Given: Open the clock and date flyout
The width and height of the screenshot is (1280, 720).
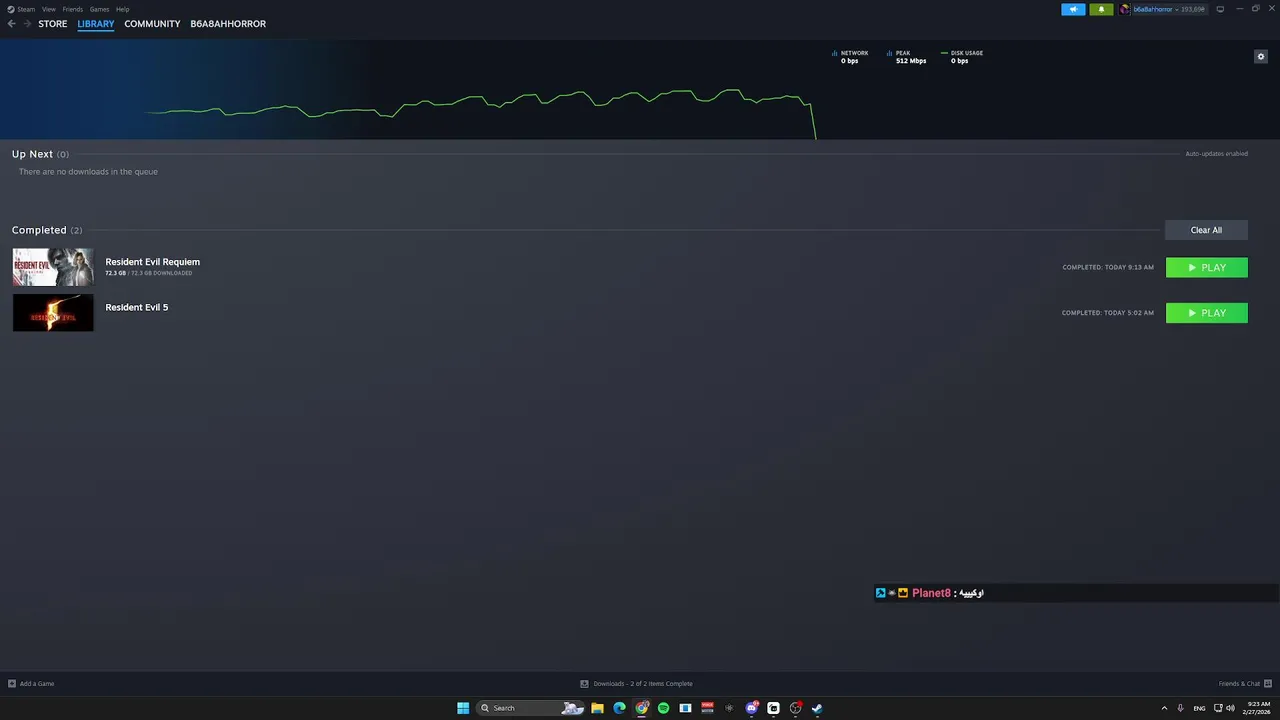Looking at the screenshot, I should click(x=1255, y=708).
